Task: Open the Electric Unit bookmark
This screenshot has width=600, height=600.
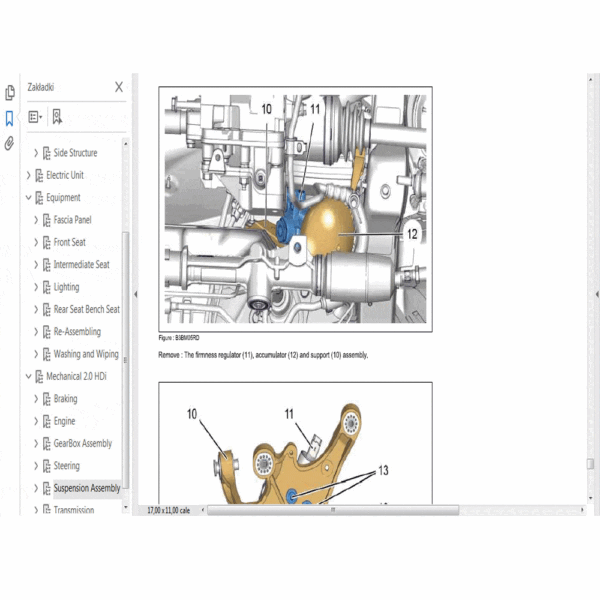Action: (x=65, y=175)
